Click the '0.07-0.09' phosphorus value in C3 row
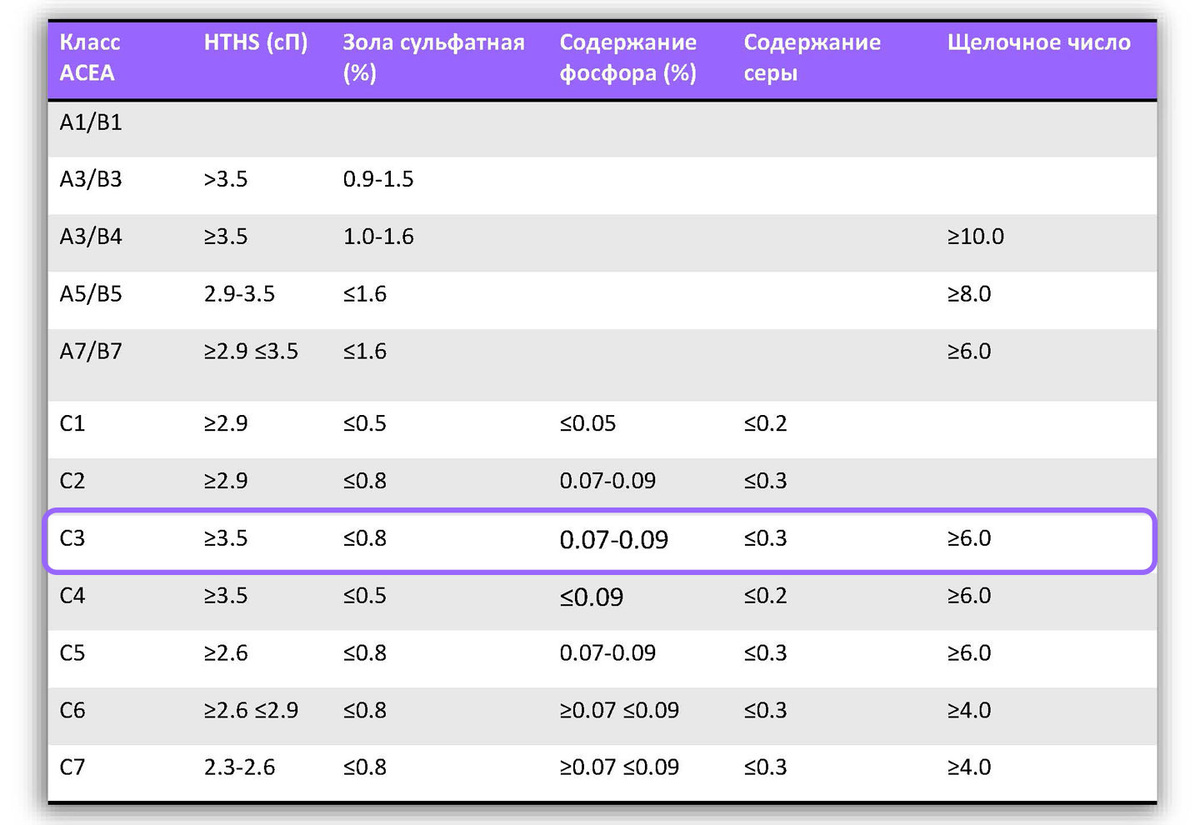Screen dimensions: 1200x825 pos(614,540)
